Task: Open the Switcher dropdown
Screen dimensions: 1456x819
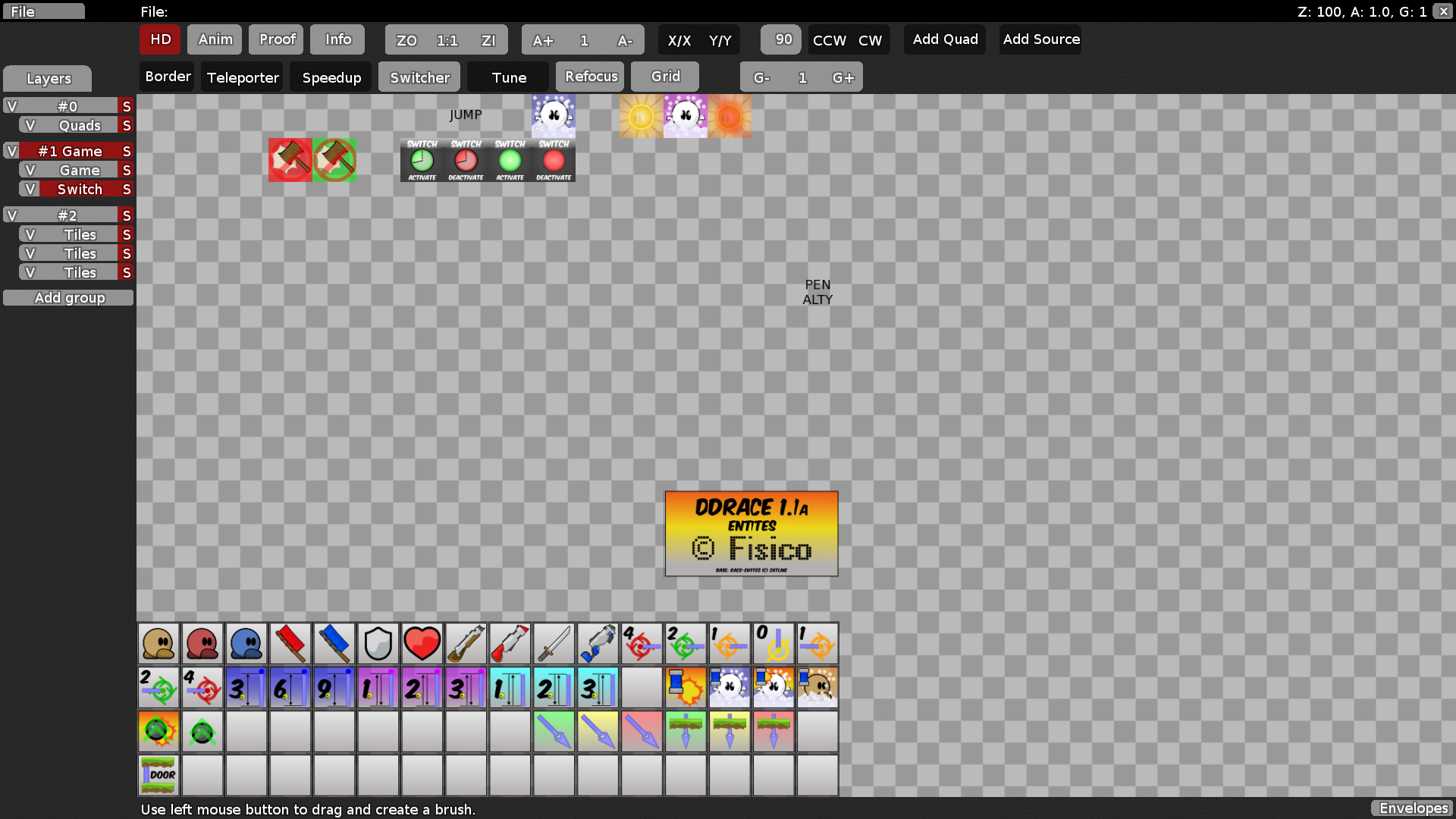Action: (x=419, y=77)
